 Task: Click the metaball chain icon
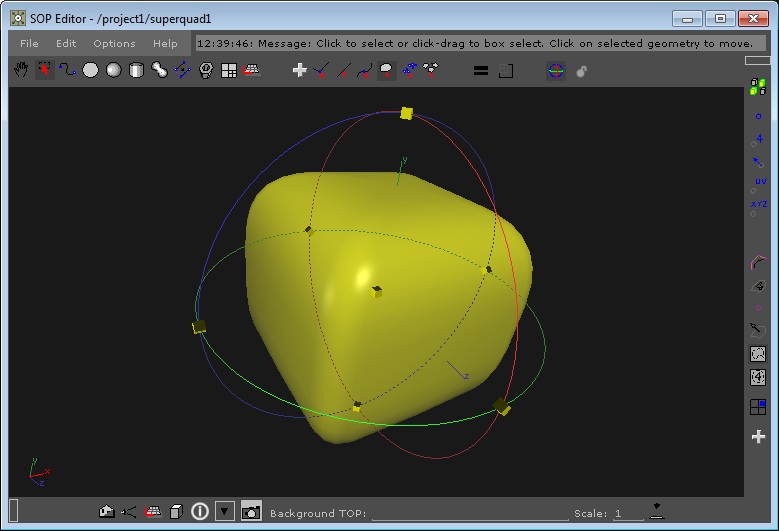click(x=159, y=70)
